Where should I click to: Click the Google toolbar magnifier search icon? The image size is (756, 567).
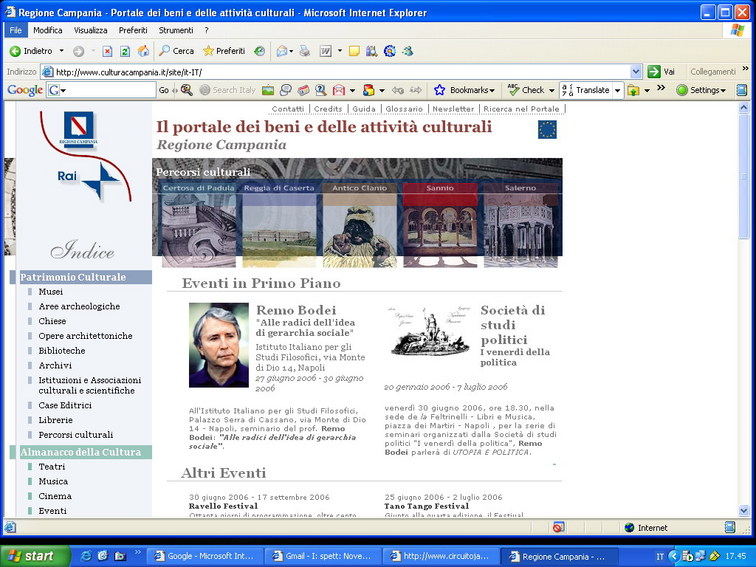[x=187, y=90]
